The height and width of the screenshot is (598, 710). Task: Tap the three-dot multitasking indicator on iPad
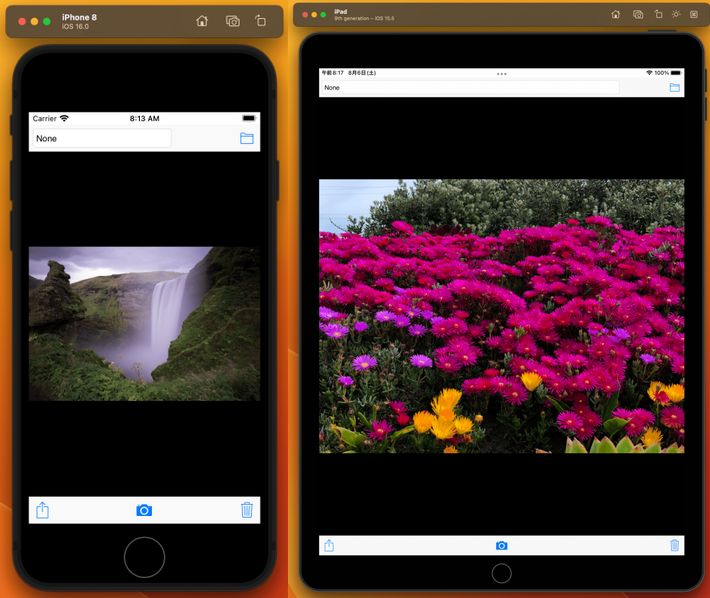coord(502,74)
